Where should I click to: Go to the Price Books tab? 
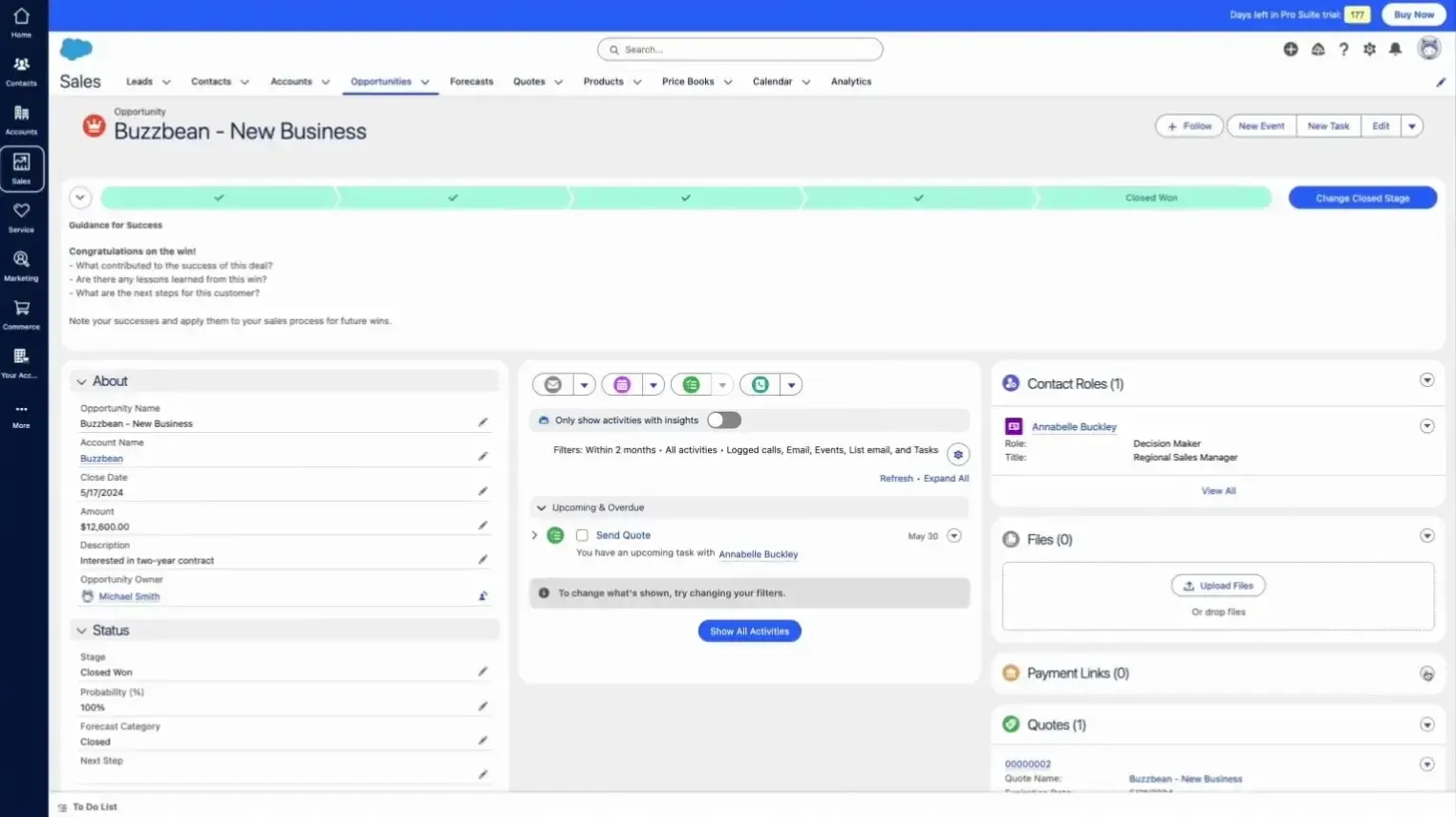click(x=688, y=82)
